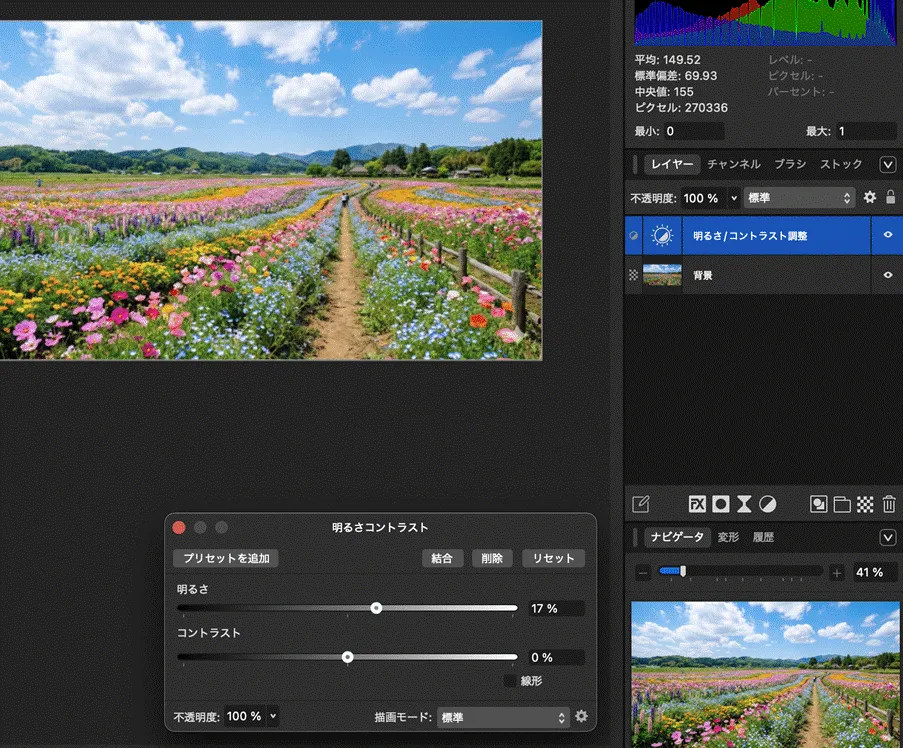This screenshot has width=903, height=748.
Task: Open the blend mode dropdown showing 標準
Action: click(797, 198)
